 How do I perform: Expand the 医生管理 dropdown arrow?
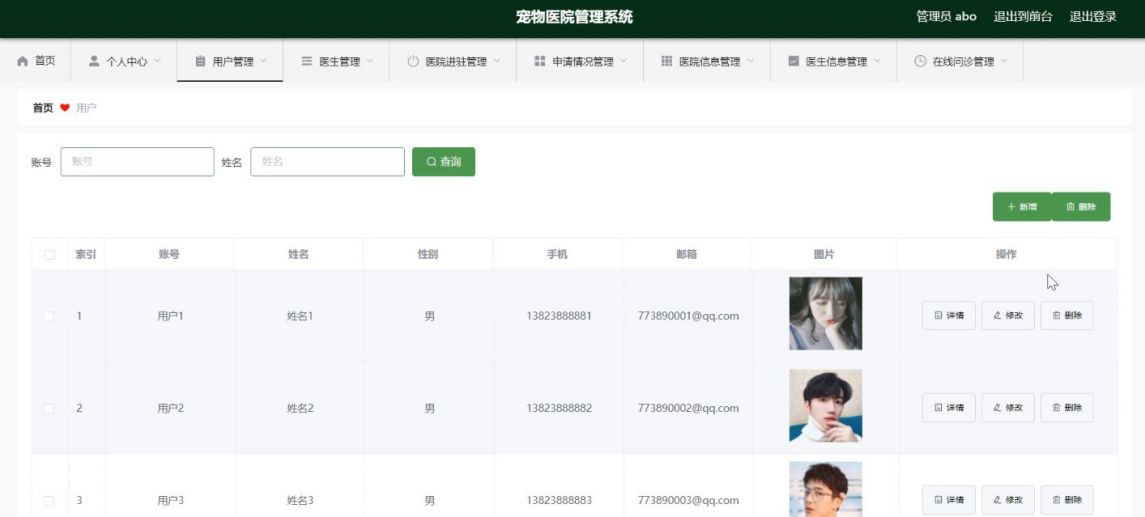tap(370, 61)
